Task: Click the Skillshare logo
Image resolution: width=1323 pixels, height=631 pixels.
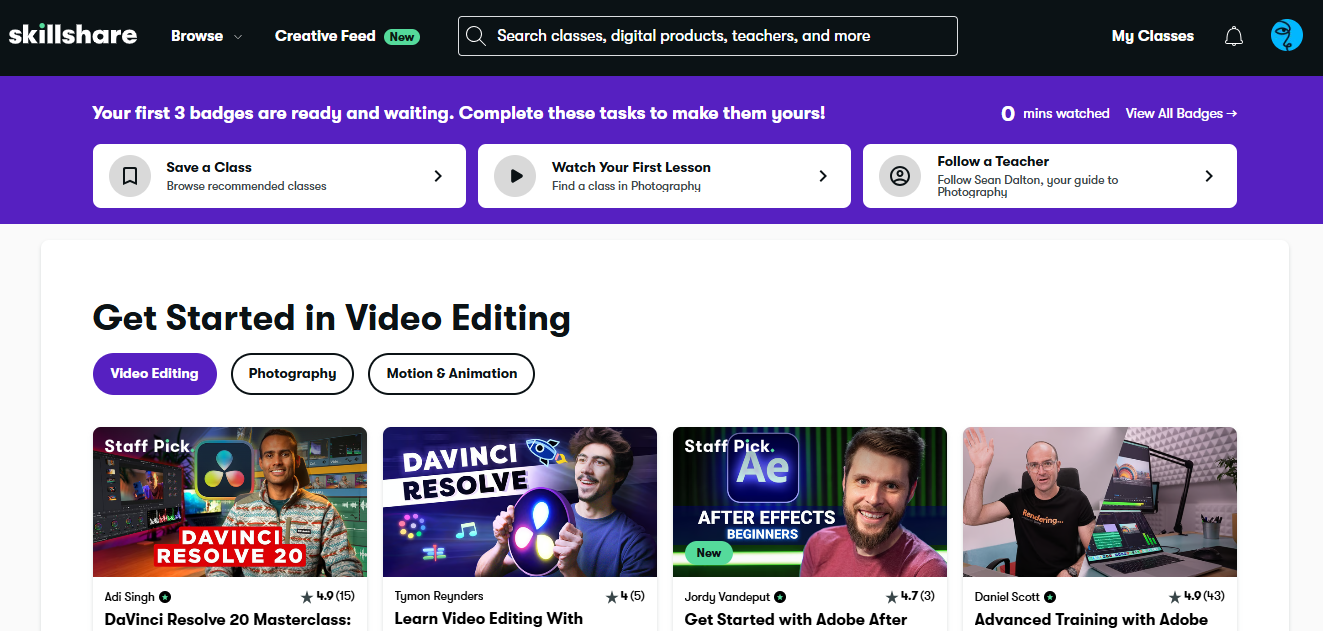Action: (x=73, y=35)
